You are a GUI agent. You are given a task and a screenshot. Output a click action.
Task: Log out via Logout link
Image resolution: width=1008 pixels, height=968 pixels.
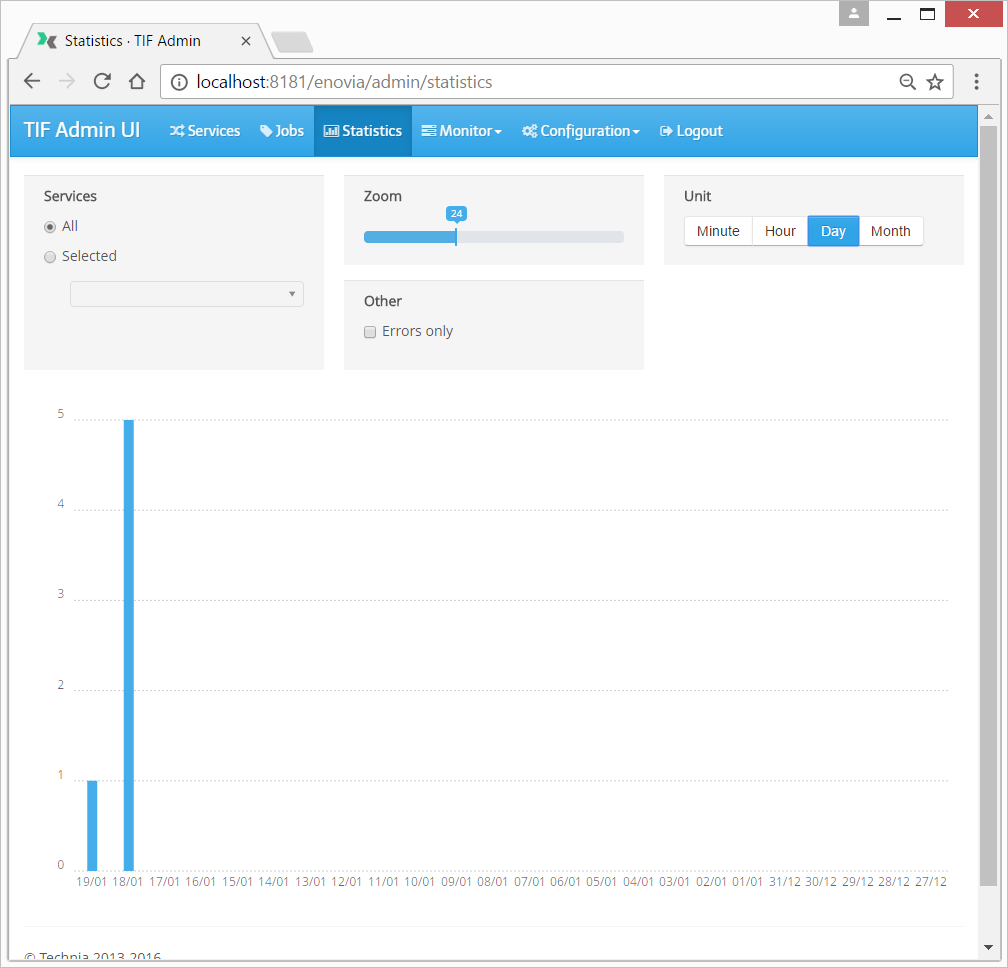pos(691,131)
